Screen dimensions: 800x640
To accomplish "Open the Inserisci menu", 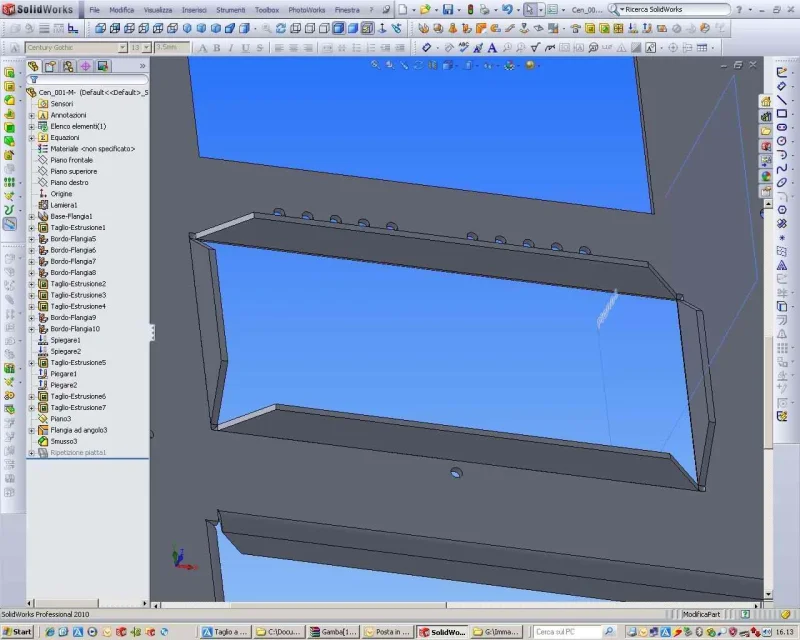I will pyautogui.click(x=194, y=10).
